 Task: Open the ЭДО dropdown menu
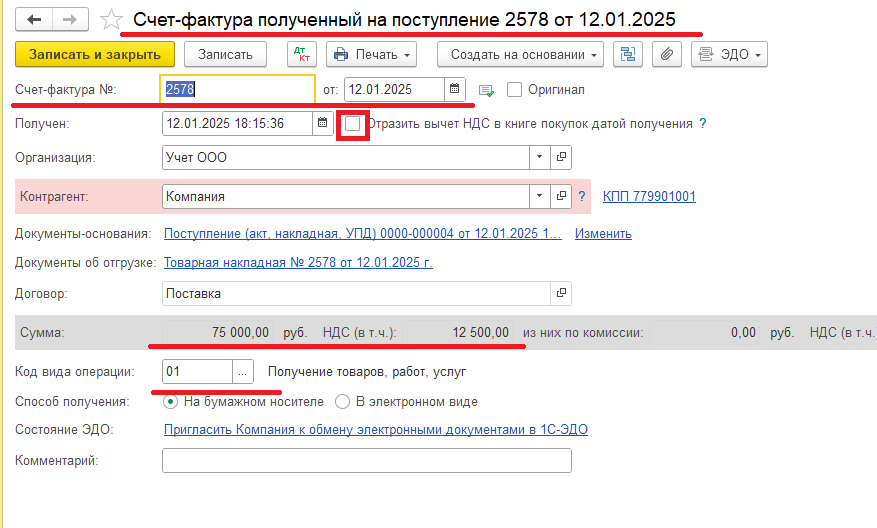tap(729, 54)
